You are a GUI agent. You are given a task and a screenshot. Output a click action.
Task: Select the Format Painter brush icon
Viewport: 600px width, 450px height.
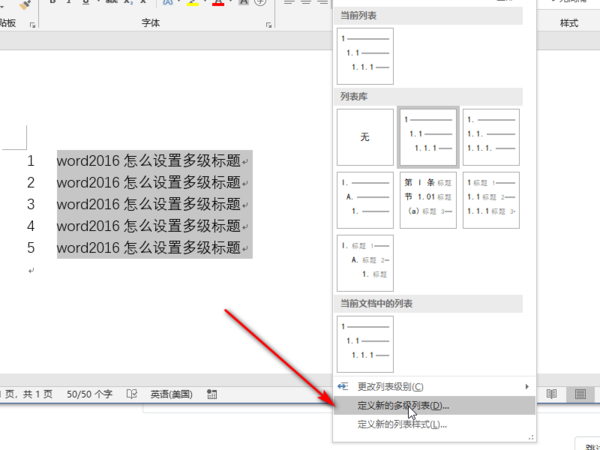[25, 5]
